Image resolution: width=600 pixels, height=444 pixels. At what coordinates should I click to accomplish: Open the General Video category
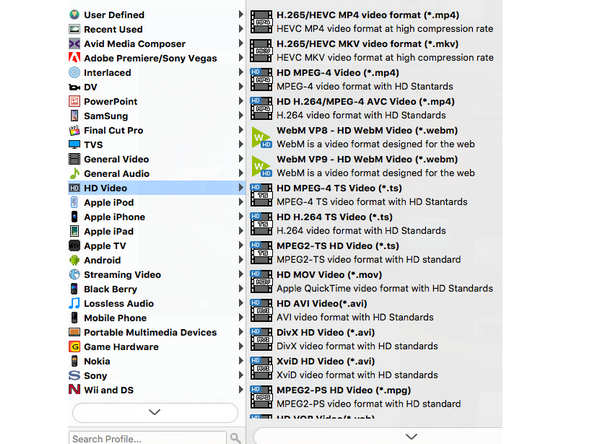click(157, 159)
